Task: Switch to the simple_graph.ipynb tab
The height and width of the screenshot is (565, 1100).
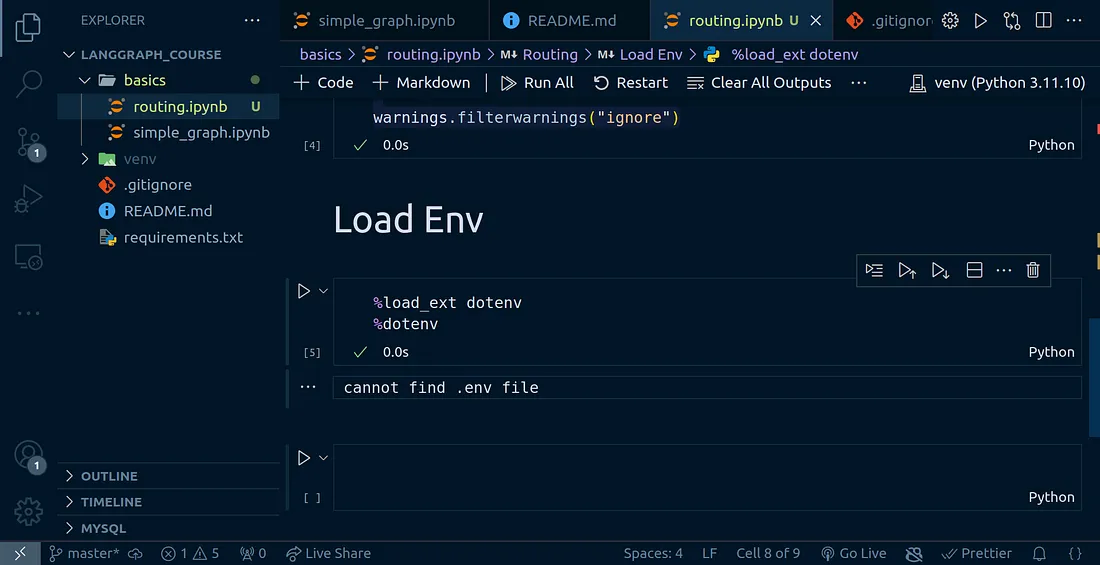Action: (386, 20)
